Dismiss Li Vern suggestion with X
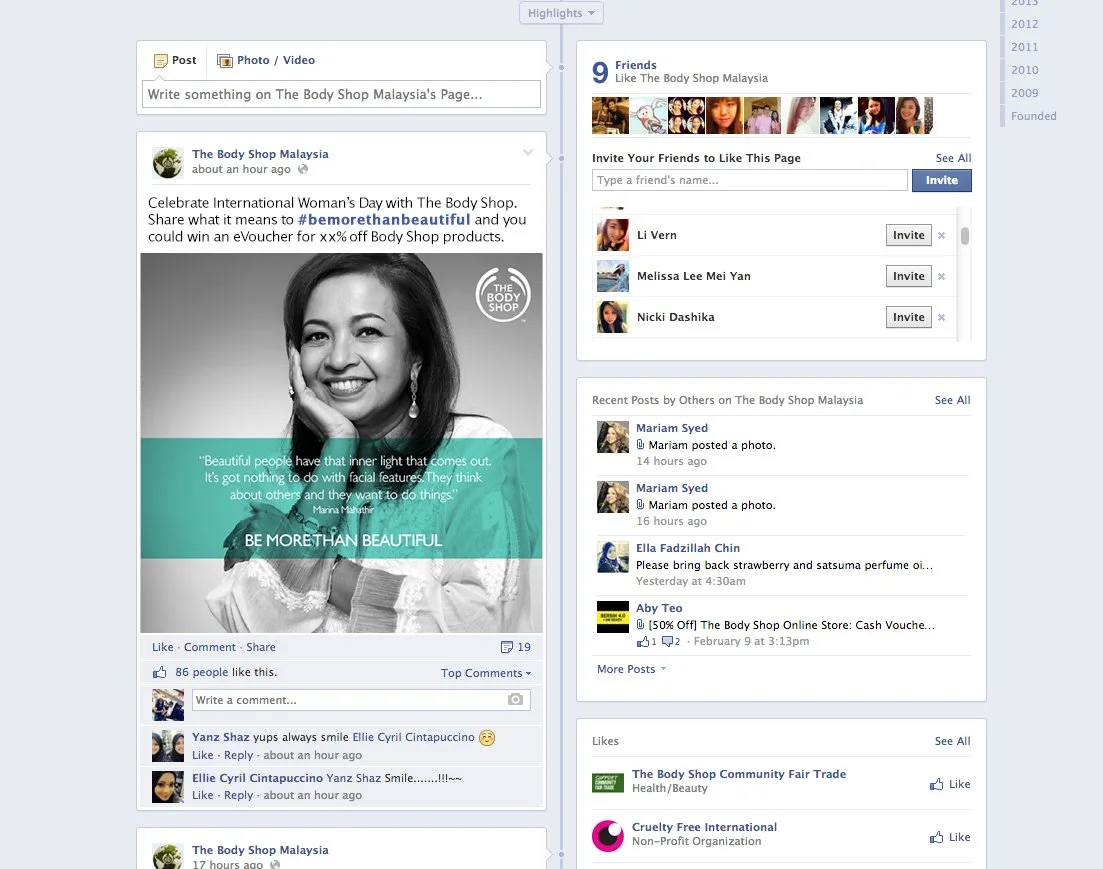1103x869 pixels. (x=941, y=236)
